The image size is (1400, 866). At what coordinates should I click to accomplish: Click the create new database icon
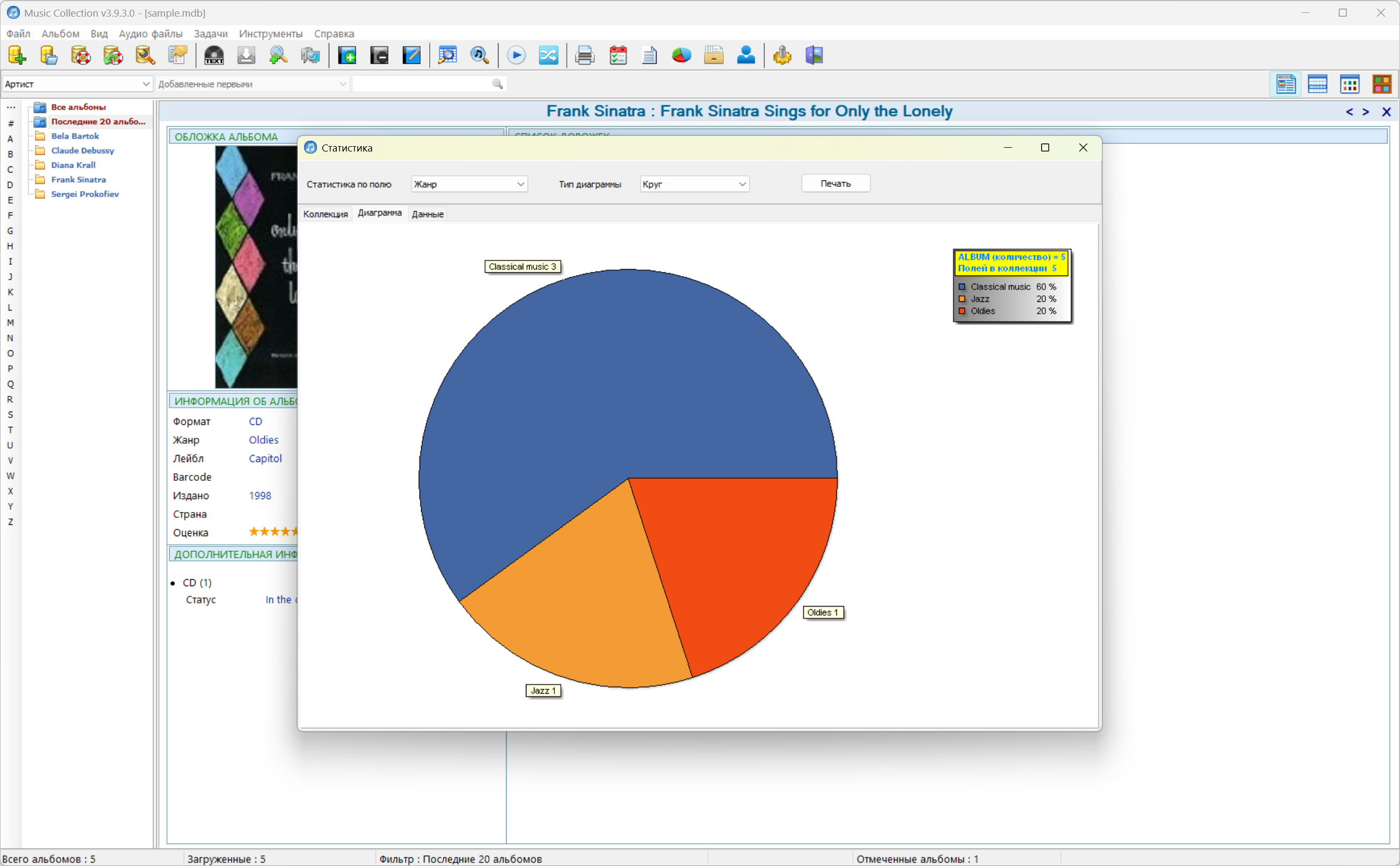point(17,55)
